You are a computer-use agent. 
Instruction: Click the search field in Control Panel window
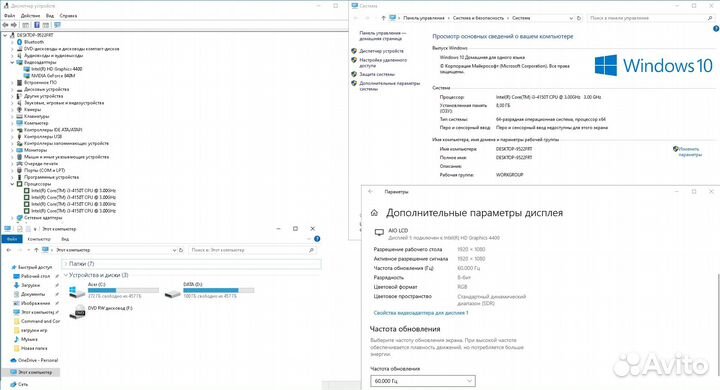[x=650, y=18]
